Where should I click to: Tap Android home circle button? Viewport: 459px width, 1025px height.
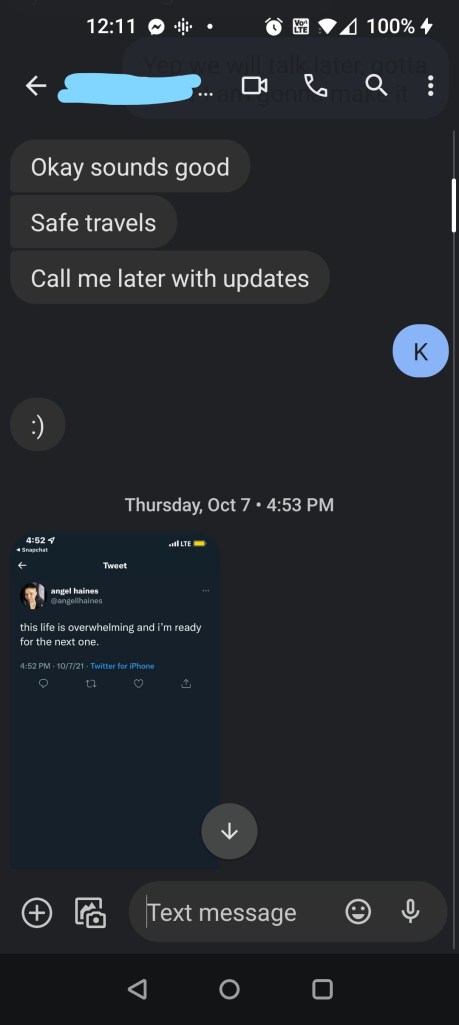pos(230,988)
